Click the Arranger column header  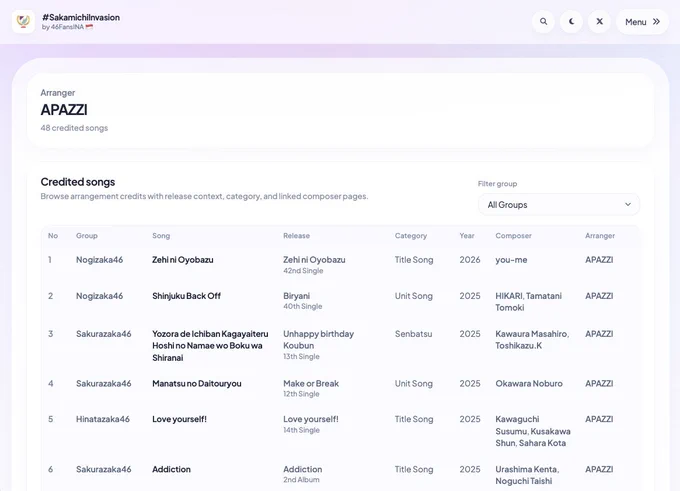600,236
